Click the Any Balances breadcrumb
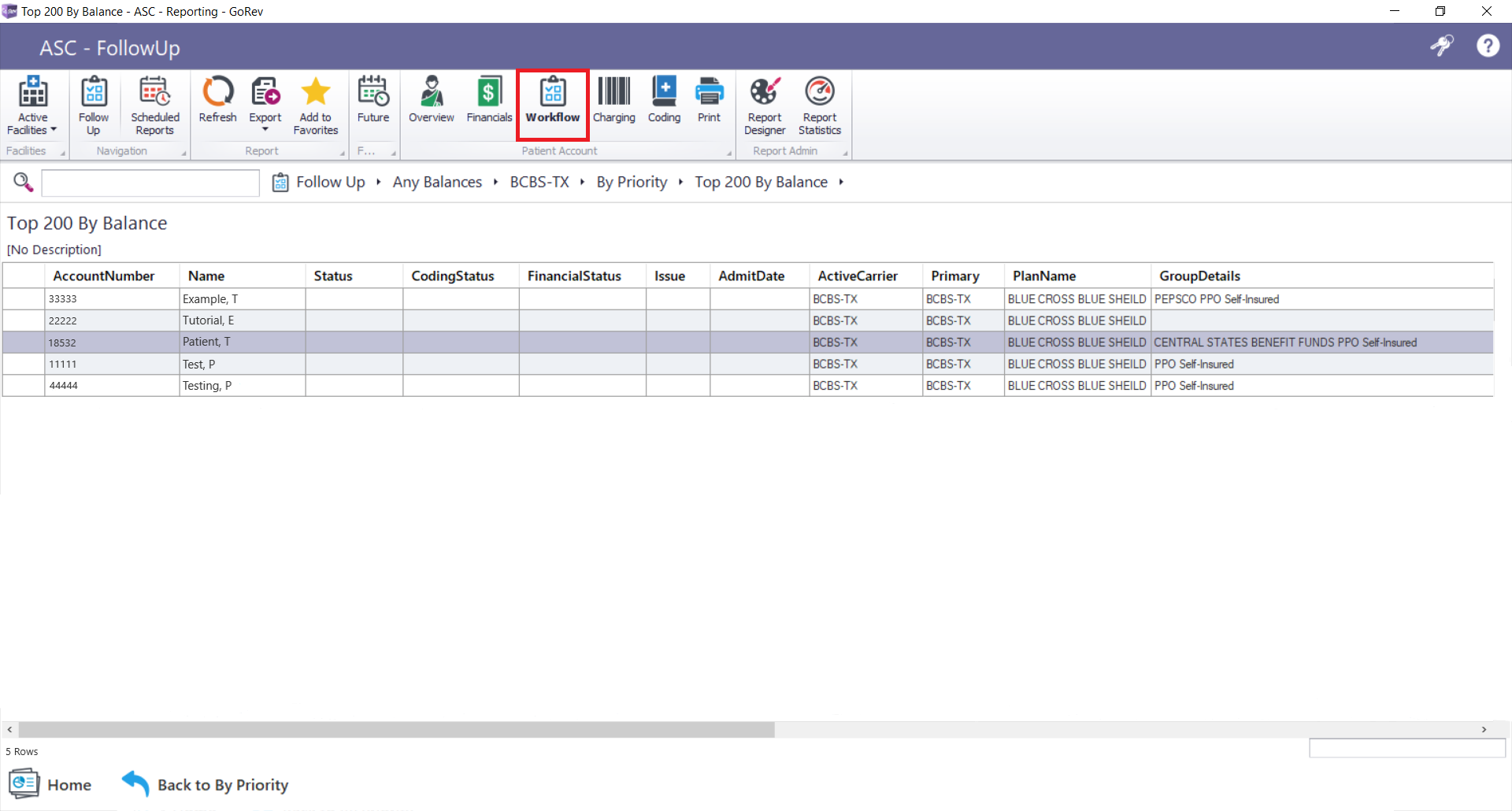 point(437,182)
